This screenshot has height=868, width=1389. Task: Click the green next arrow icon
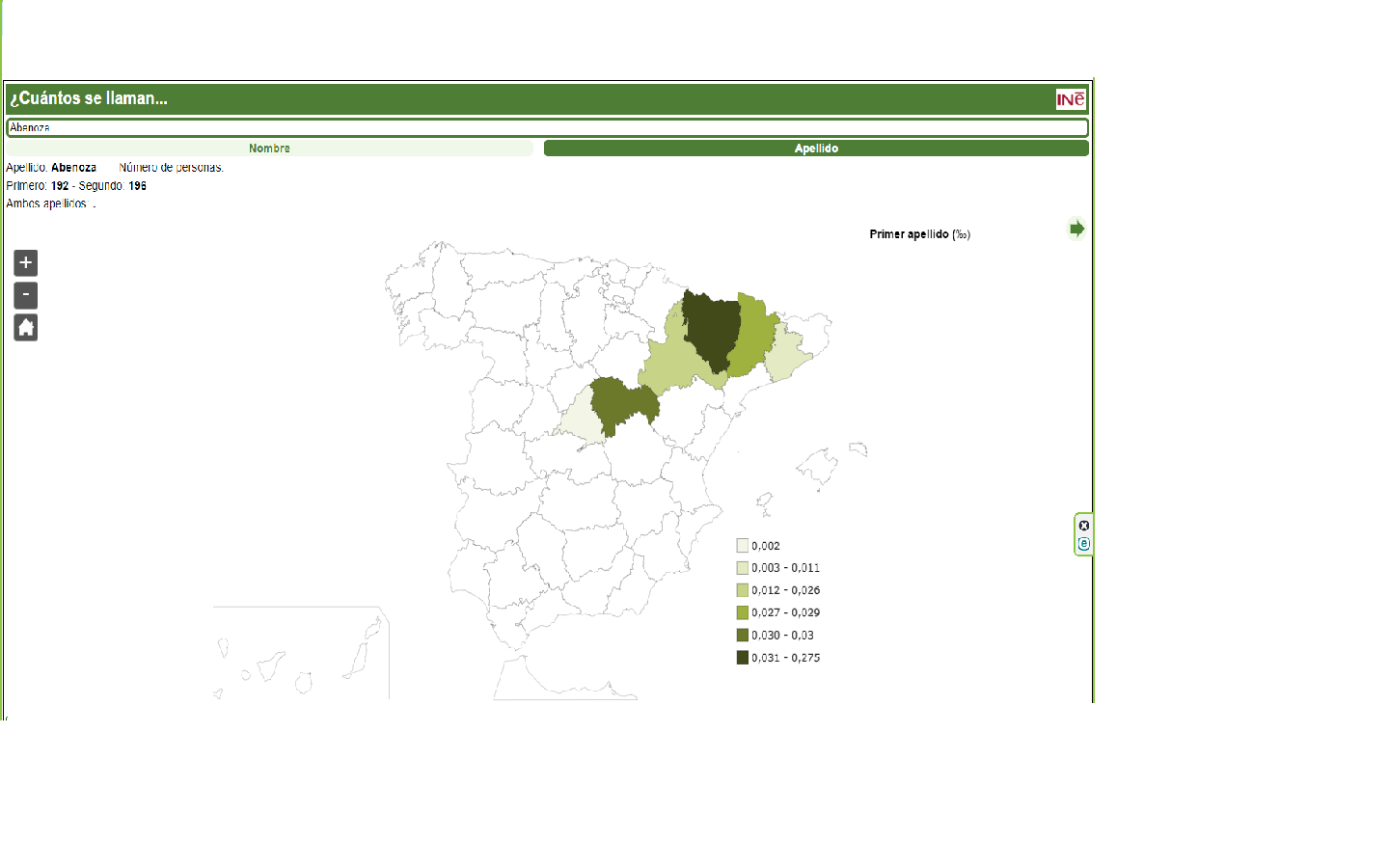coord(1076,229)
